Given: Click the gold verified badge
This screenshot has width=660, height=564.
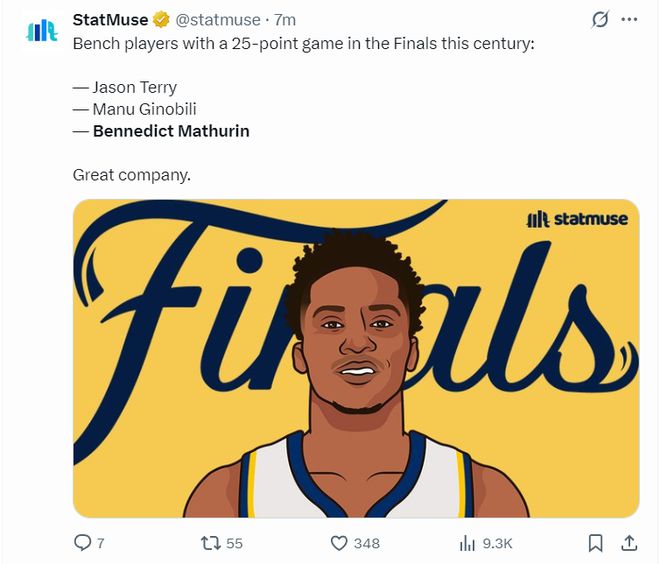Looking at the screenshot, I should (x=160, y=20).
